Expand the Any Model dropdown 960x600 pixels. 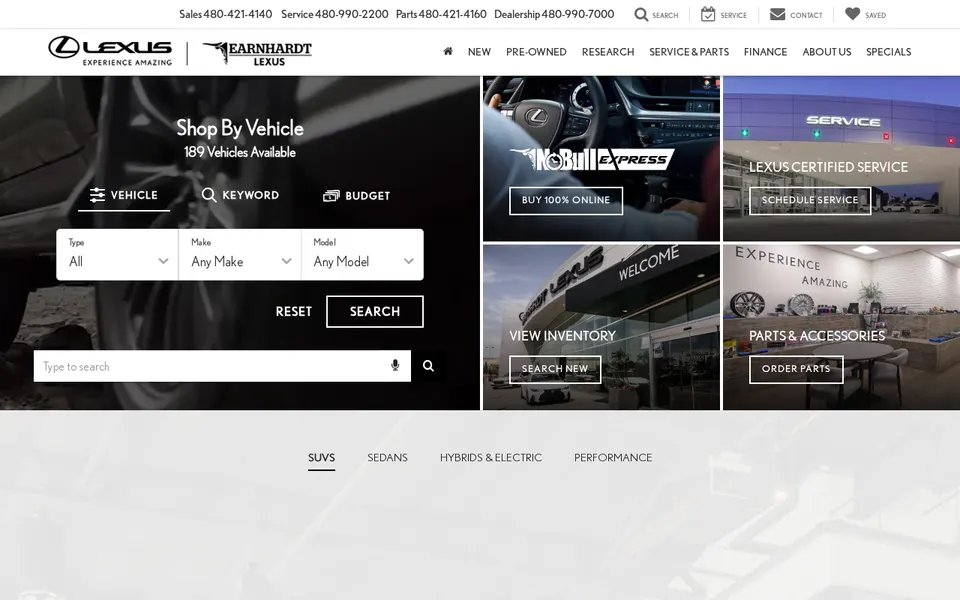362,255
